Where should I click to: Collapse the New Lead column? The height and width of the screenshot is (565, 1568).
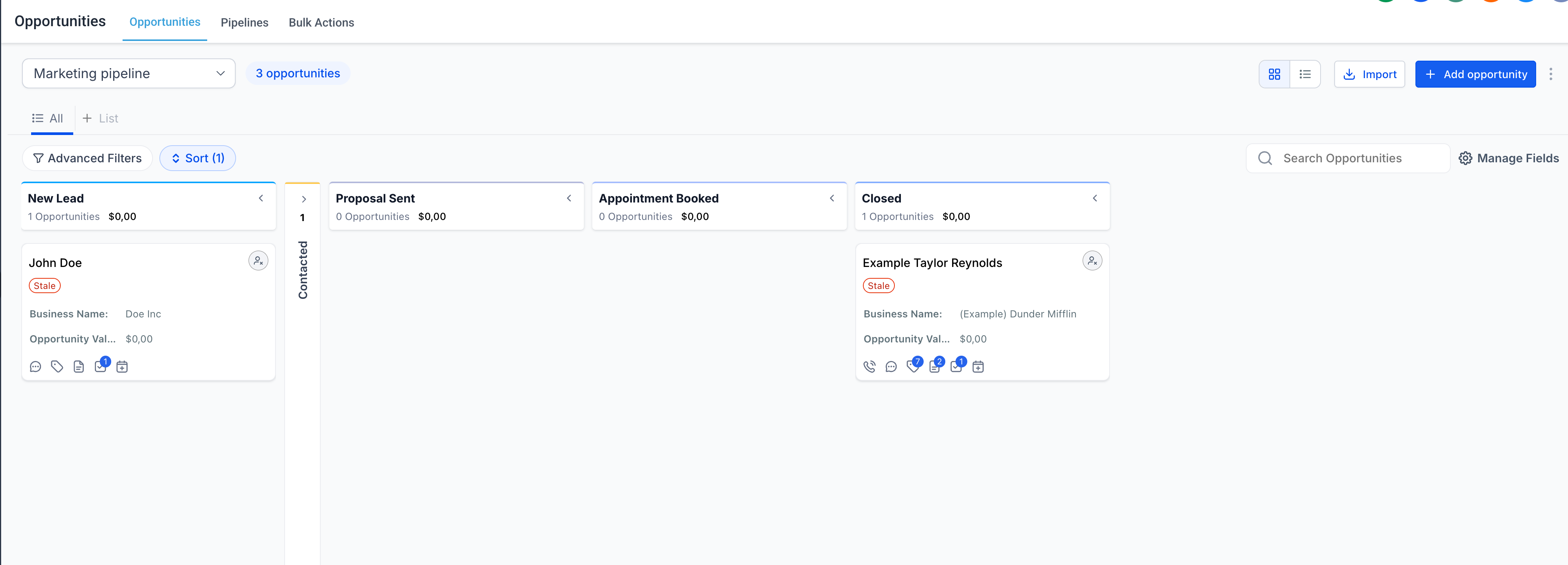click(x=261, y=198)
